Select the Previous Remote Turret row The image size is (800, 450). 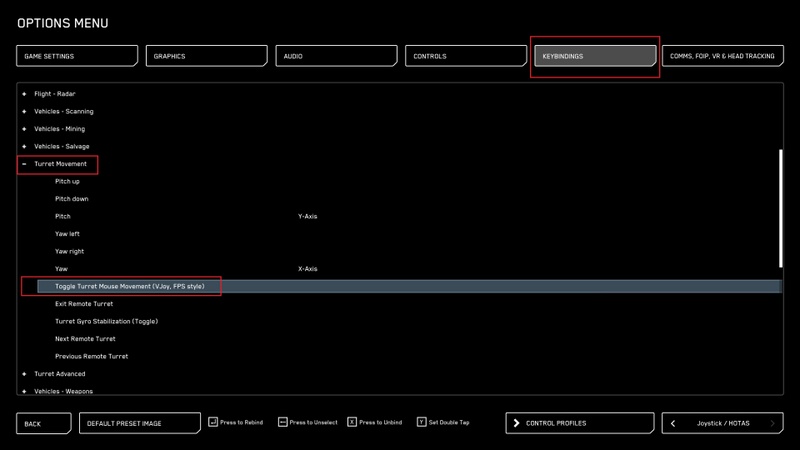click(408, 356)
